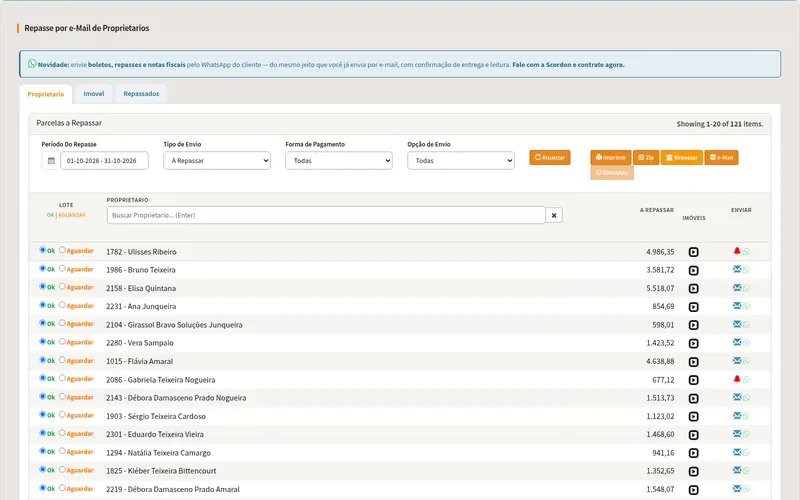The image size is (800, 500).
Task: Select Aguardar radio for Flávia Amaral
Action: pos(62,360)
